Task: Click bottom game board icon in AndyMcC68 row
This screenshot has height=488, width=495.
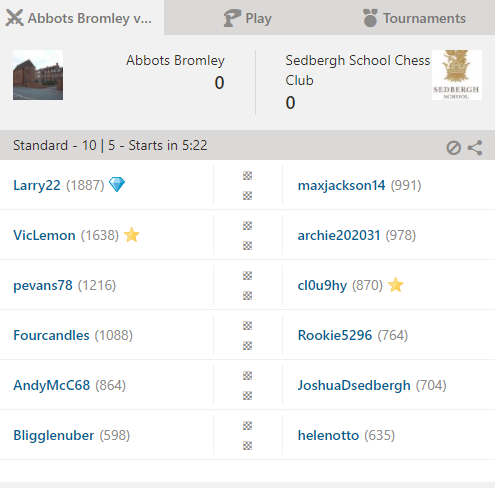Action: point(247,396)
